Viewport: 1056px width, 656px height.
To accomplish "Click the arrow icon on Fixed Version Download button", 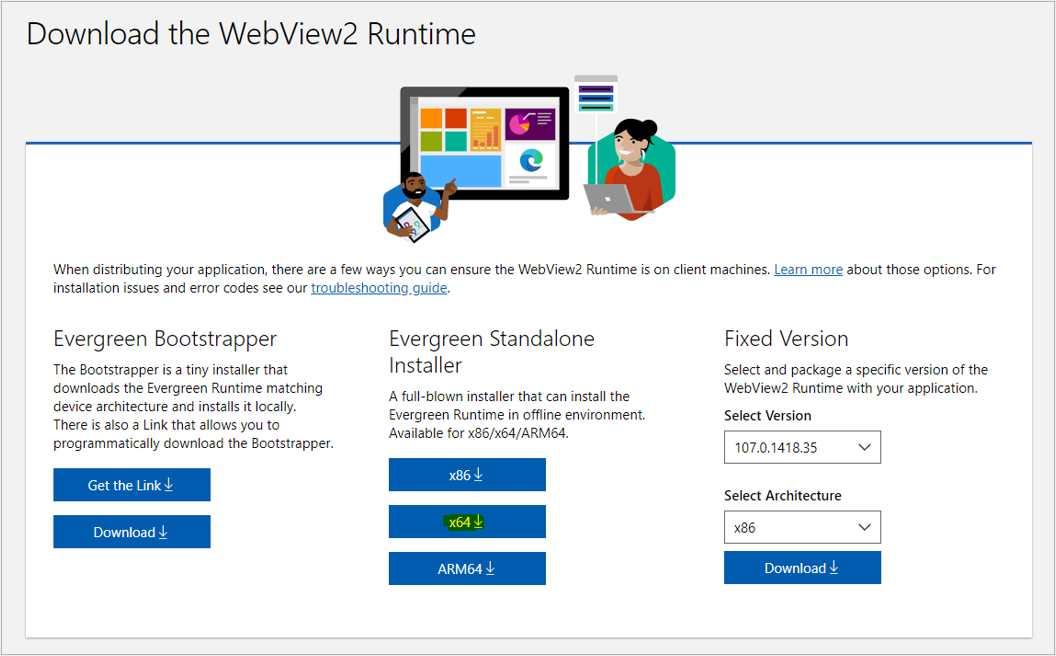I will pos(834,567).
